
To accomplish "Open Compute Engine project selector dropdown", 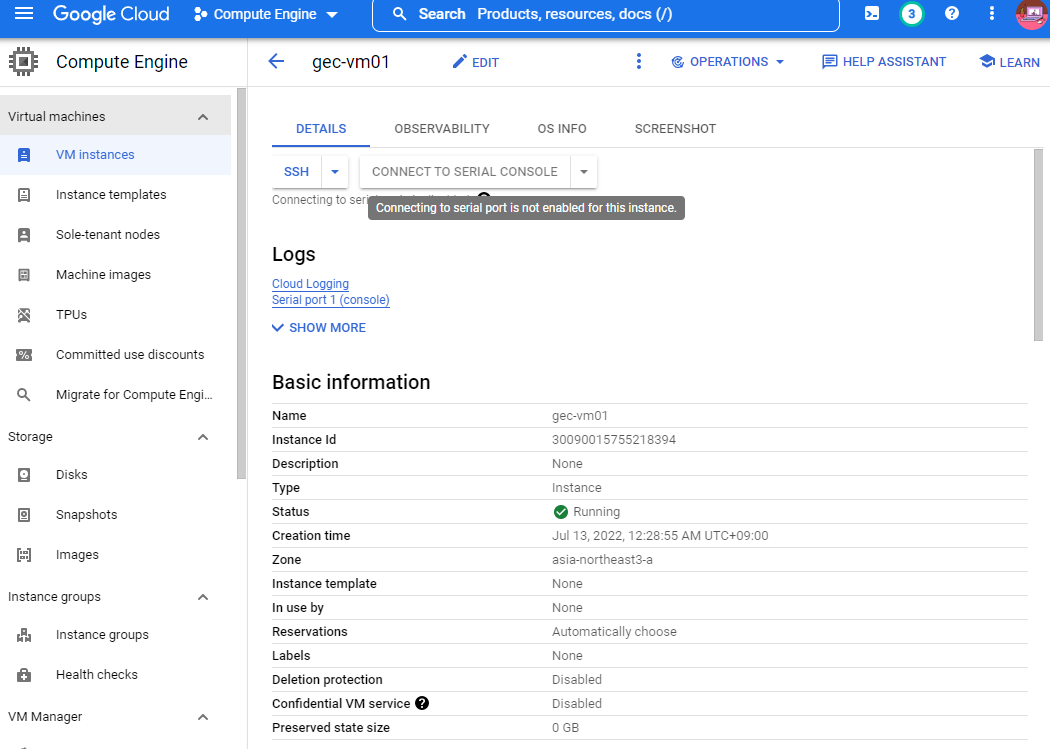I will click(x=265, y=14).
